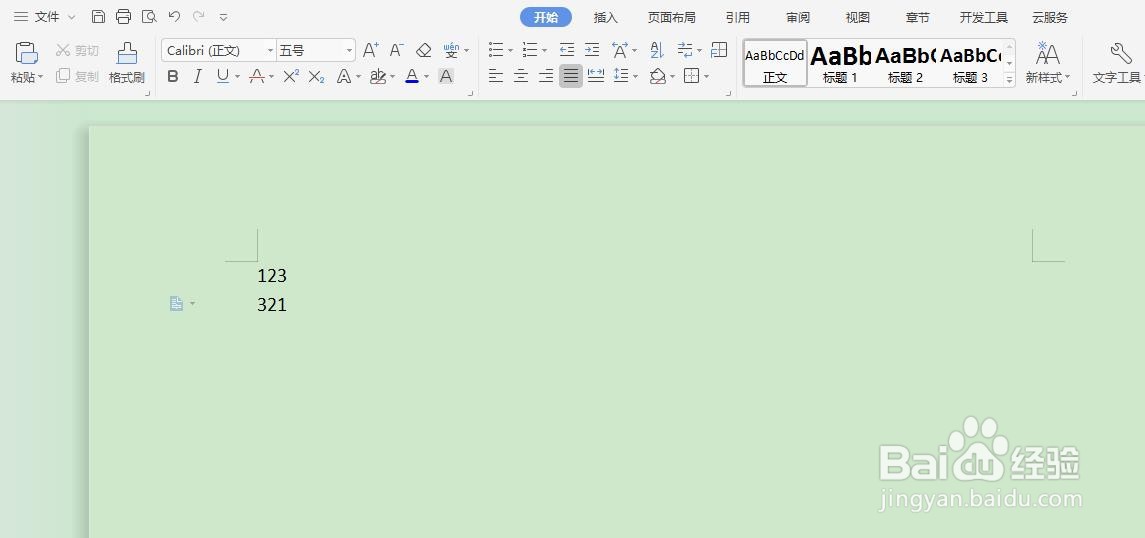The image size is (1145, 538).
Task: Apply the 标题 1 style
Action: click(840, 63)
